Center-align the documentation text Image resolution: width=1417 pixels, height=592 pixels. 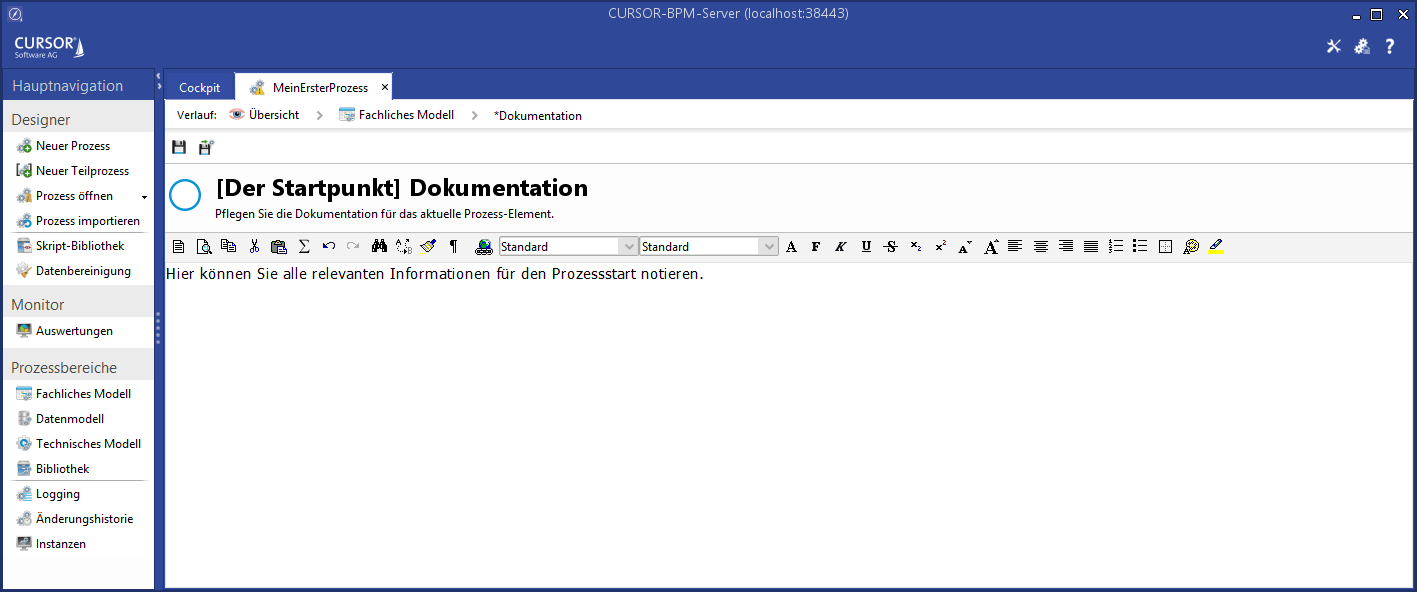(x=1041, y=246)
